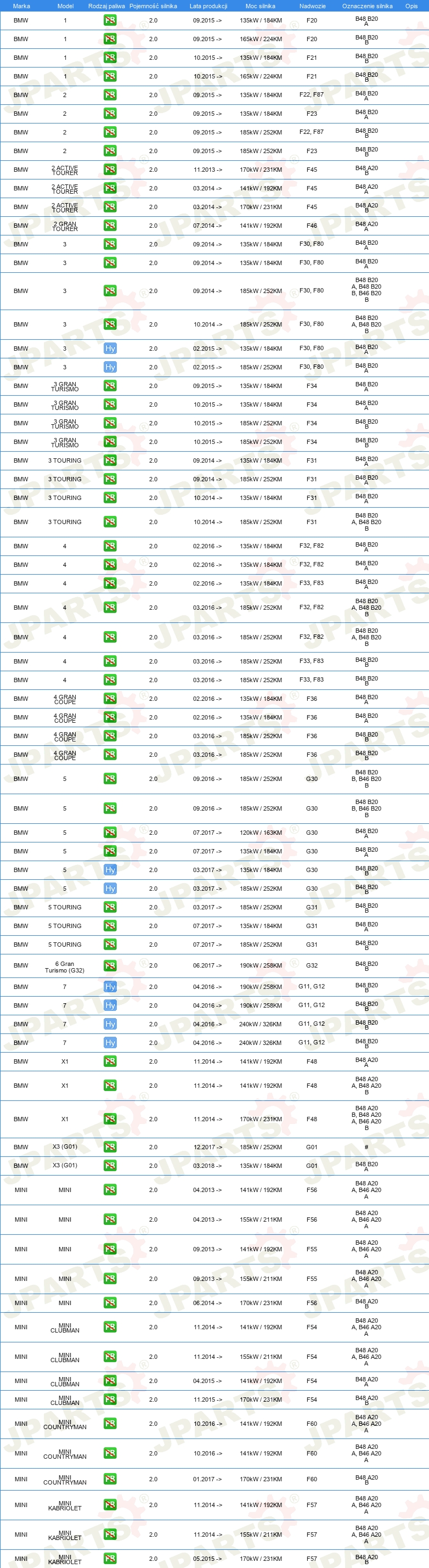Click fuel icon in 2 Gran Tourer F46 row

pos(110,226)
